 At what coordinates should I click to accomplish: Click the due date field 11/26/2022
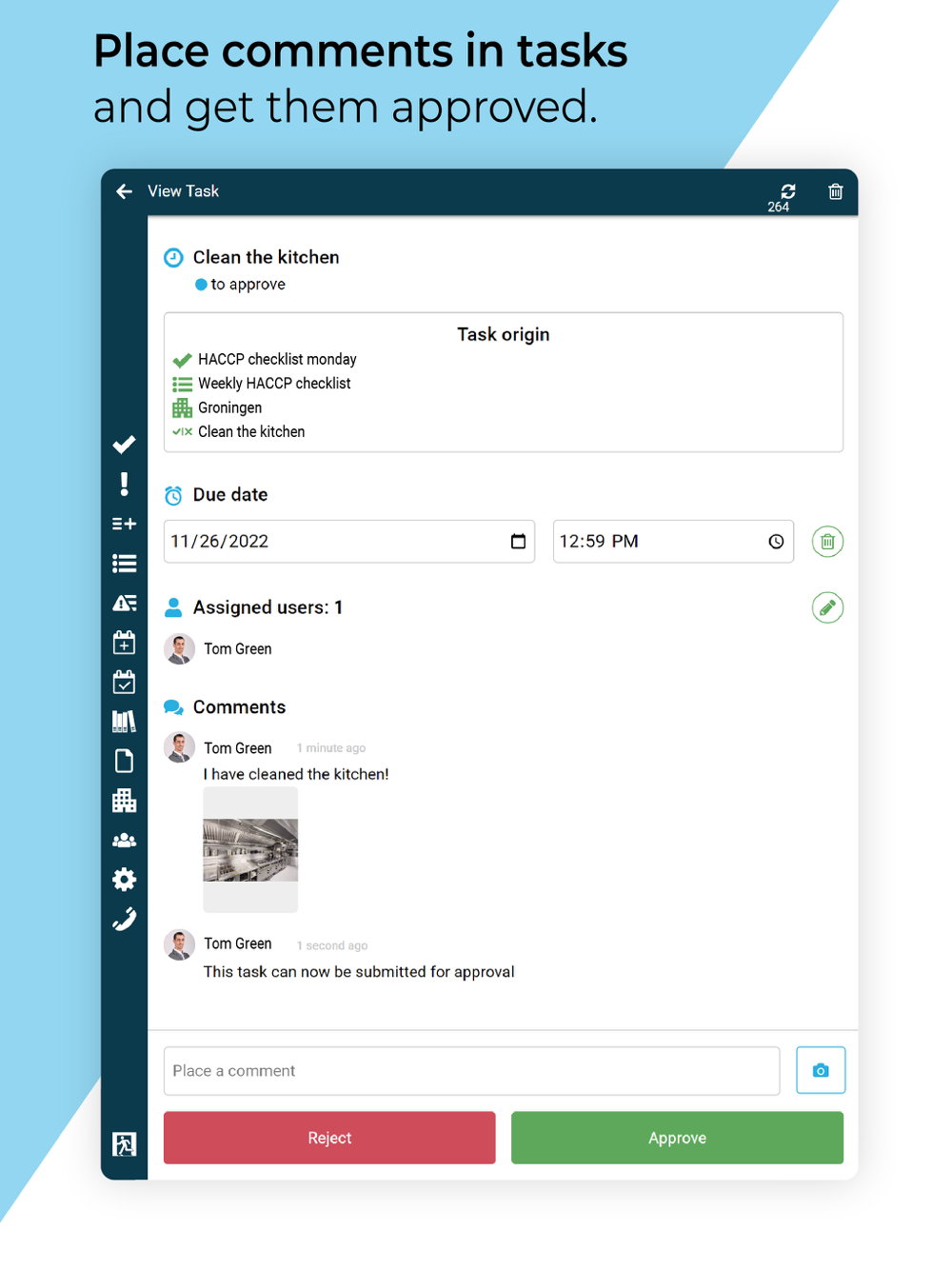click(349, 541)
